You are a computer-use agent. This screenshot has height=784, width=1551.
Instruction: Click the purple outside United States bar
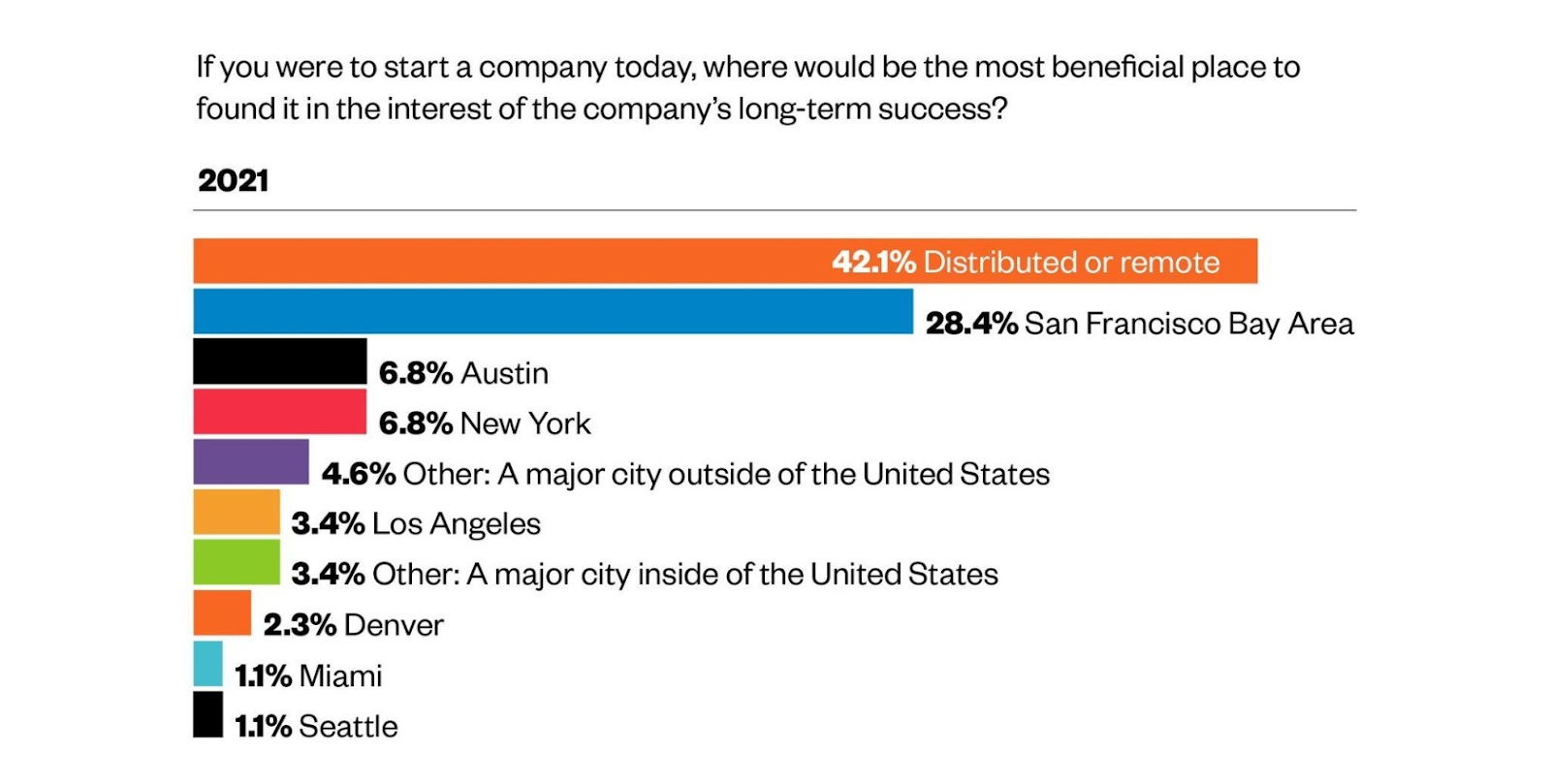pos(251,462)
